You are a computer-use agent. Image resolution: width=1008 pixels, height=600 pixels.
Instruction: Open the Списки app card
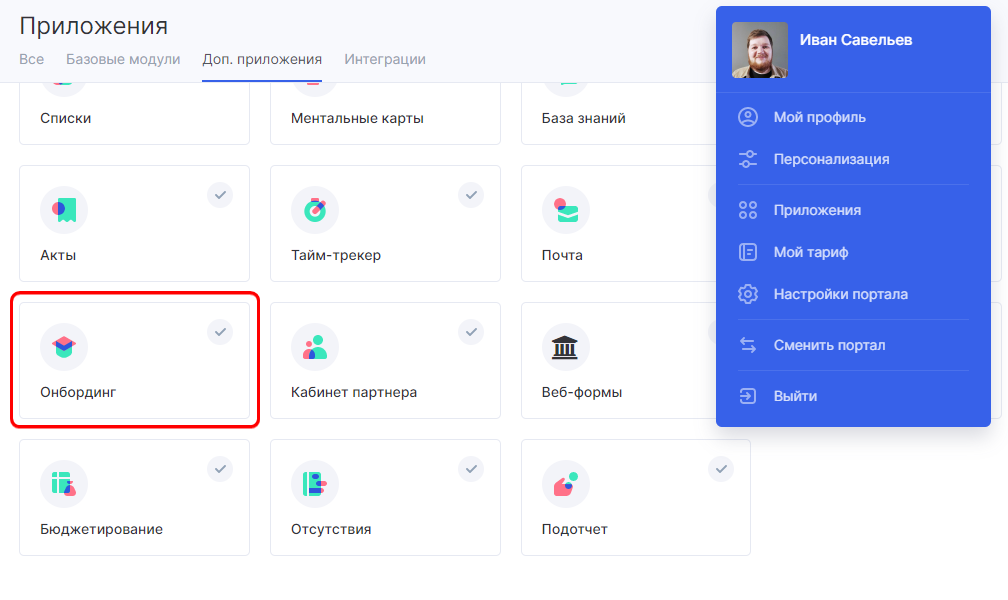pos(134,114)
